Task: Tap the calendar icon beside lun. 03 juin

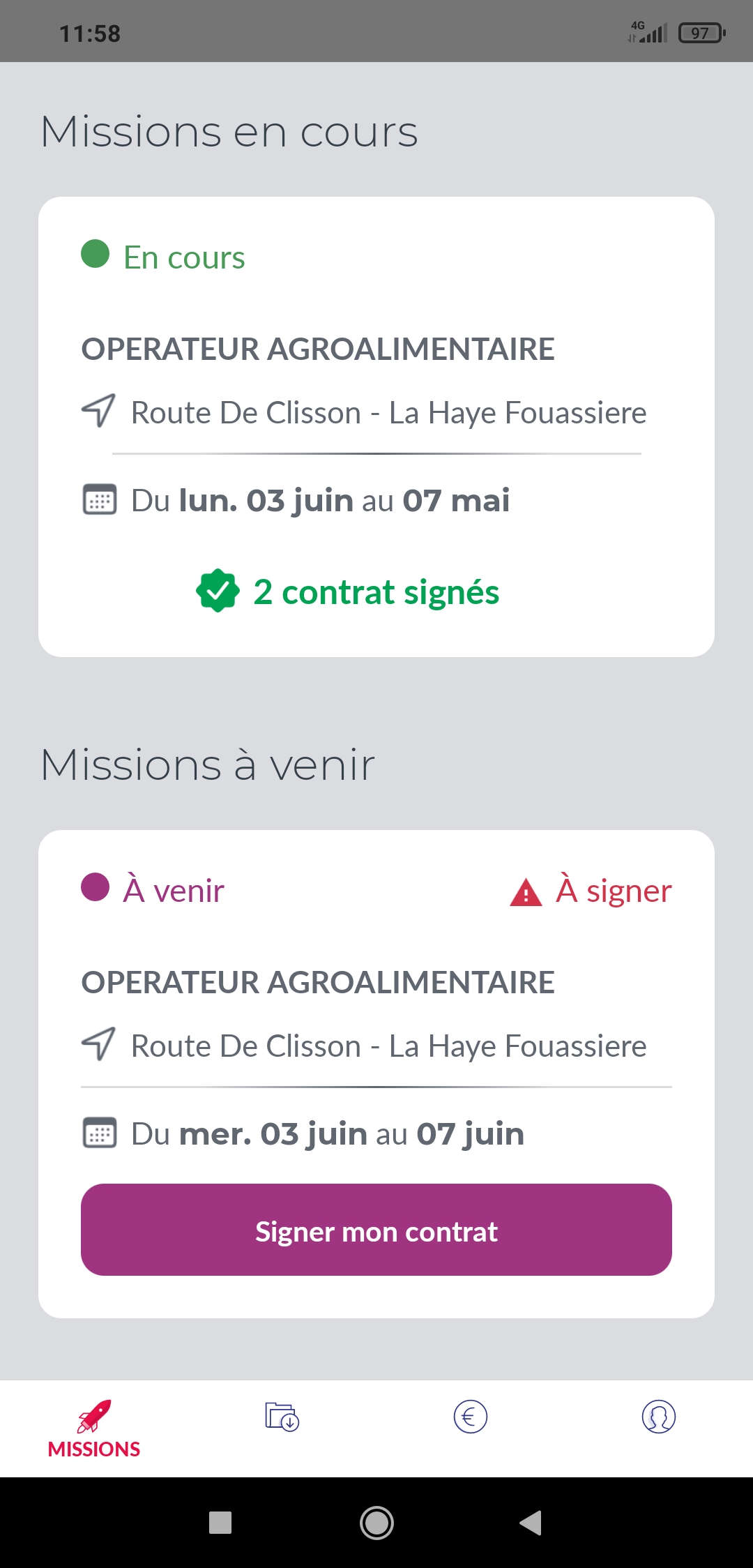Action: coord(100,499)
